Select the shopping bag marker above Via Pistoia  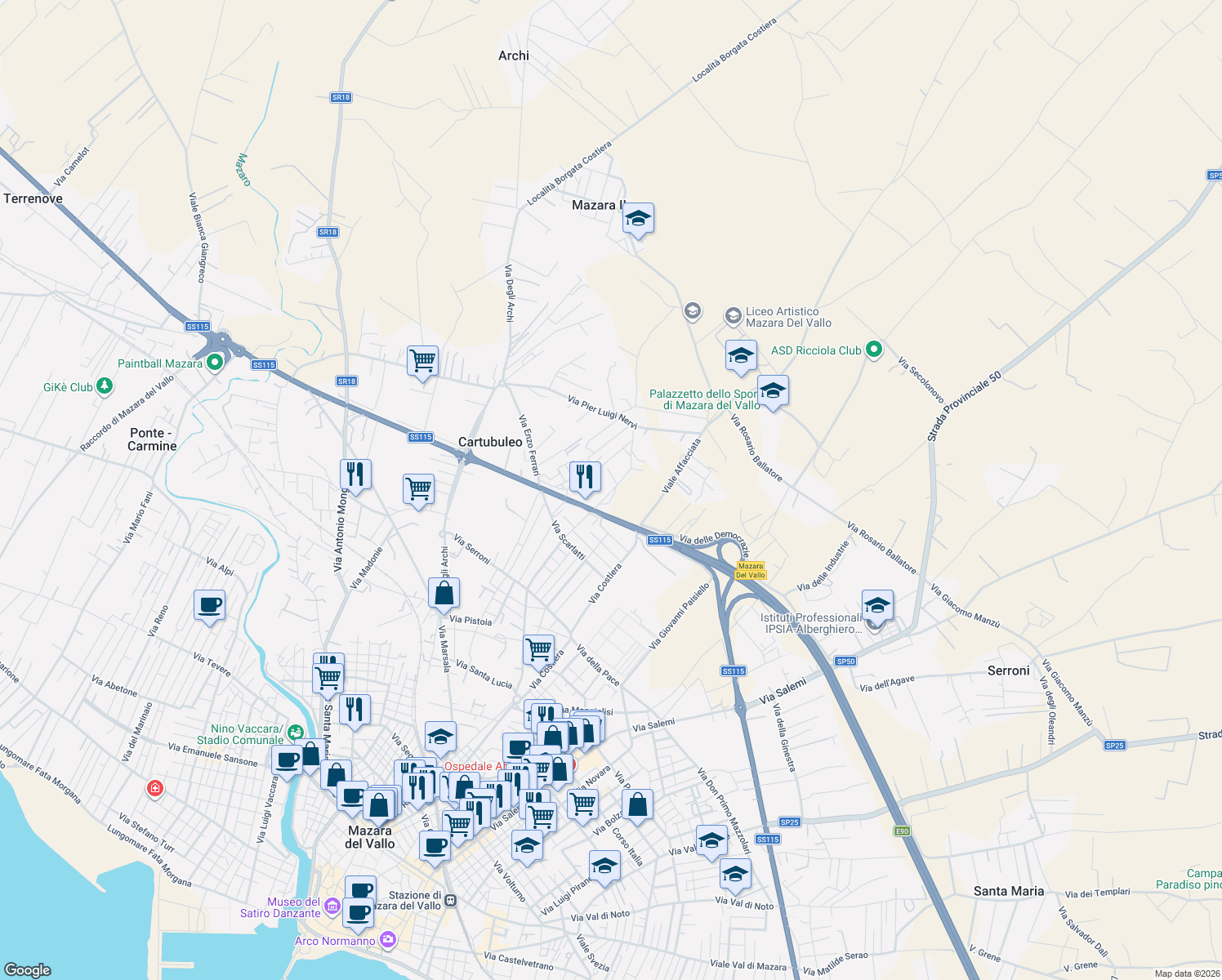pyautogui.click(x=444, y=594)
